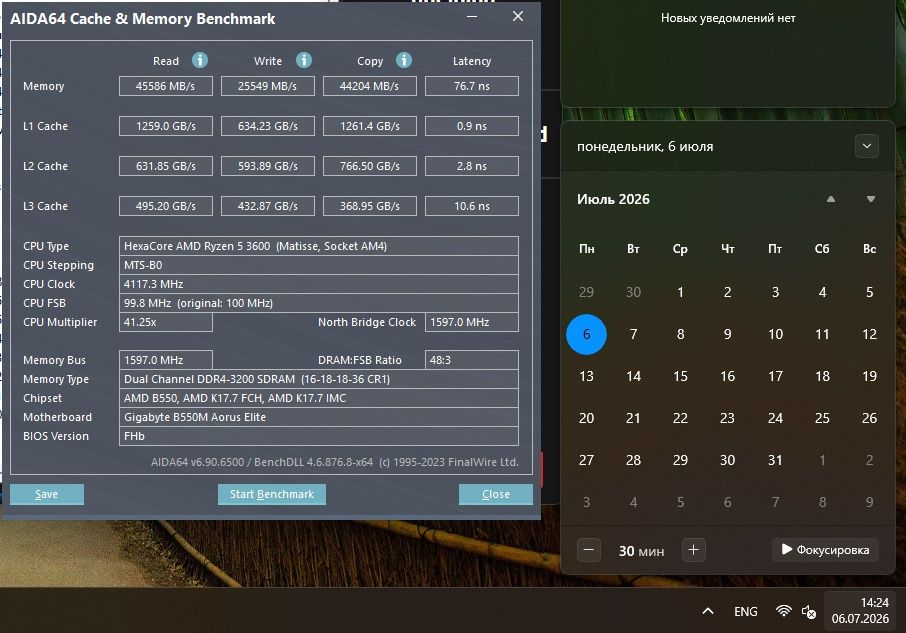906x633 pixels.
Task: Select grayed June 29 in calendar
Action: click(x=586, y=292)
